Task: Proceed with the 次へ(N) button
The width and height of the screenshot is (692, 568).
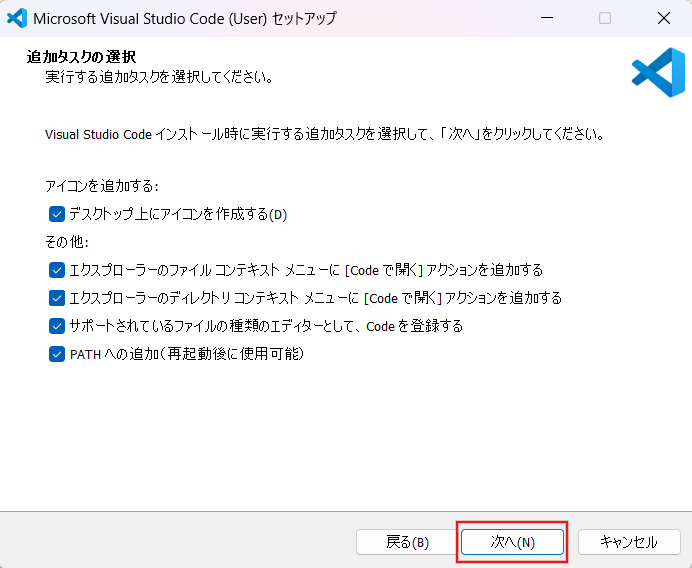Action: point(512,542)
